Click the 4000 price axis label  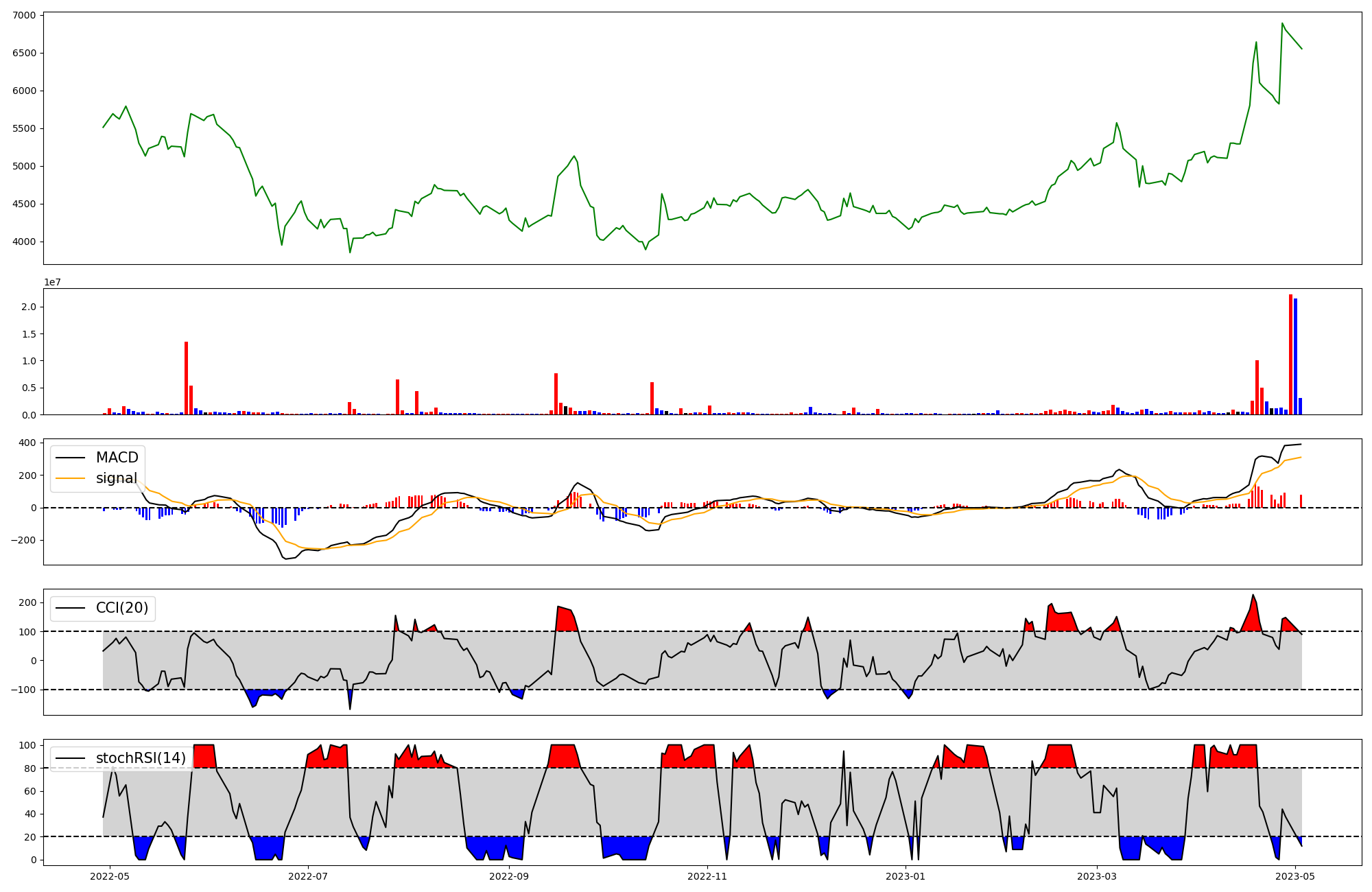(25, 242)
